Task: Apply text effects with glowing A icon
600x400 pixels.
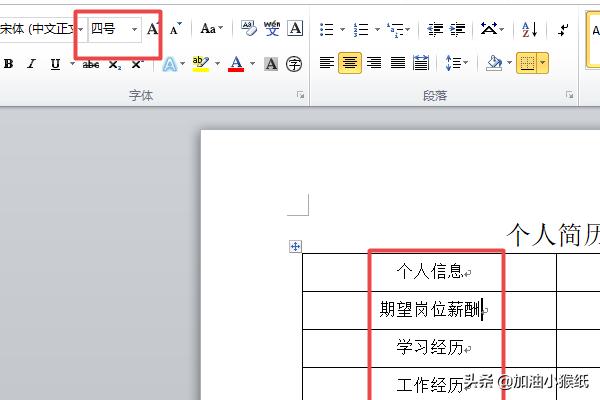Action: pos(169,64)
